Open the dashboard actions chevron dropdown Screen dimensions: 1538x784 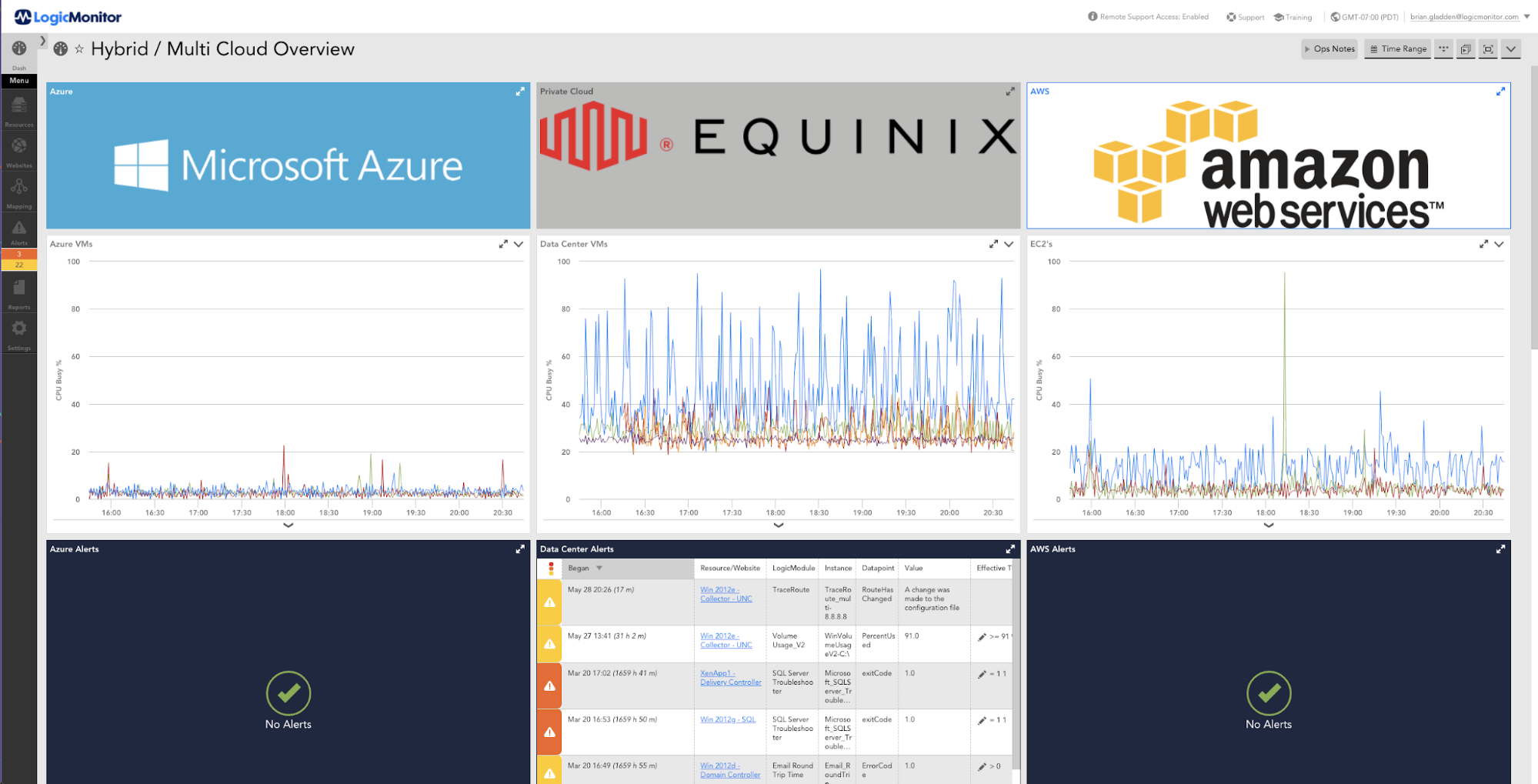pos(1511,49)
